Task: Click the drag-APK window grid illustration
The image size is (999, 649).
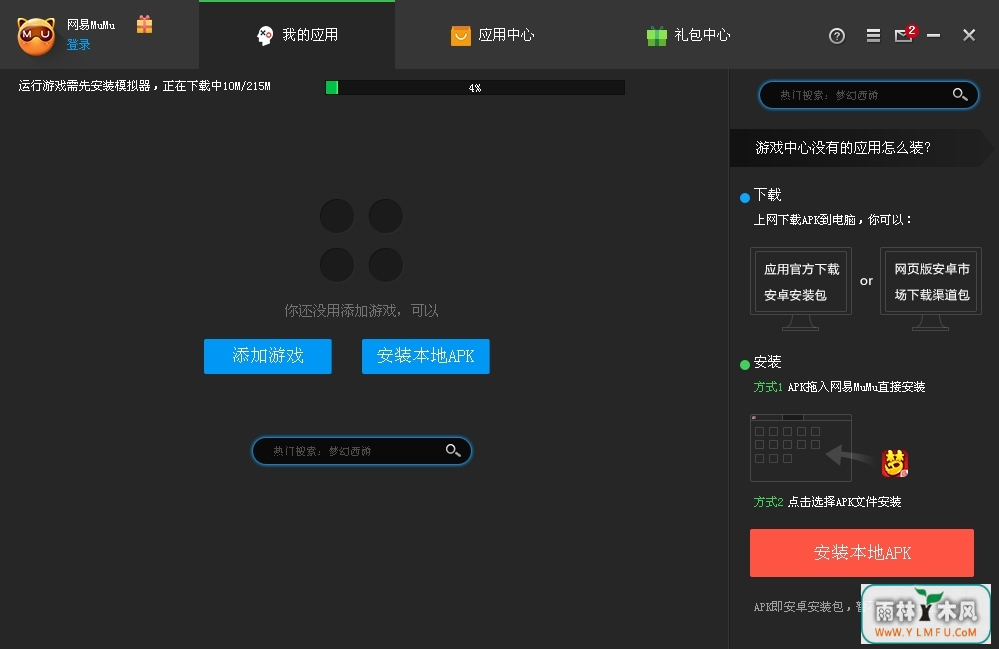Action: point(801,448)
